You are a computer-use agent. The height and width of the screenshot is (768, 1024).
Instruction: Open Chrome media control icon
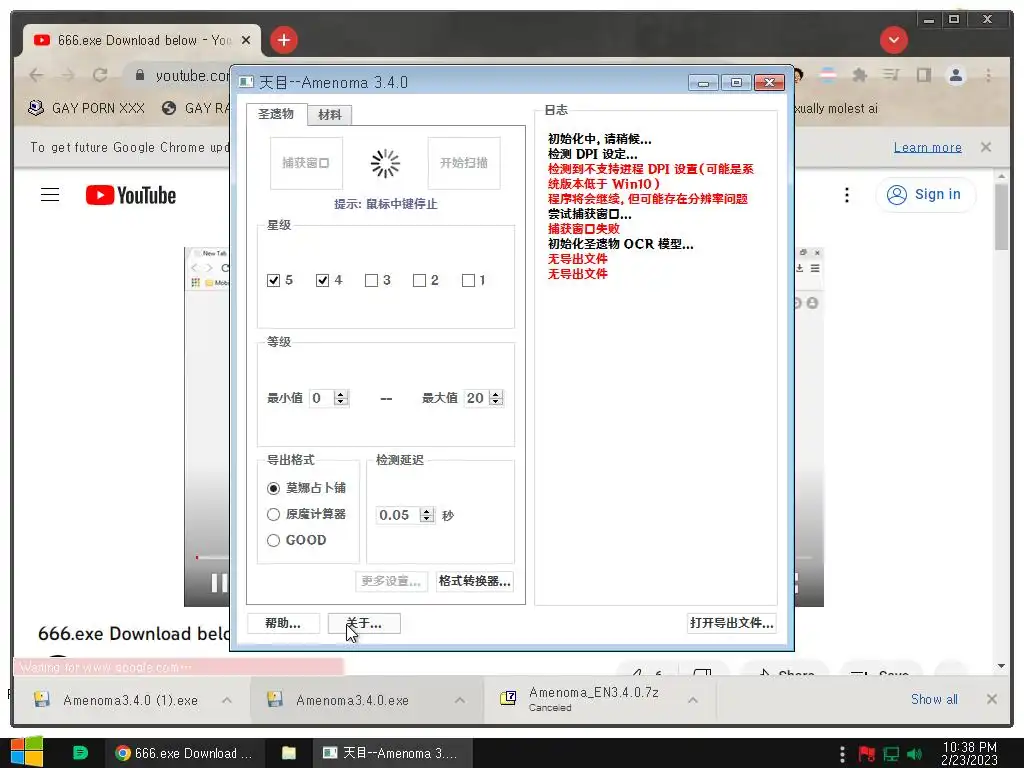891,75
